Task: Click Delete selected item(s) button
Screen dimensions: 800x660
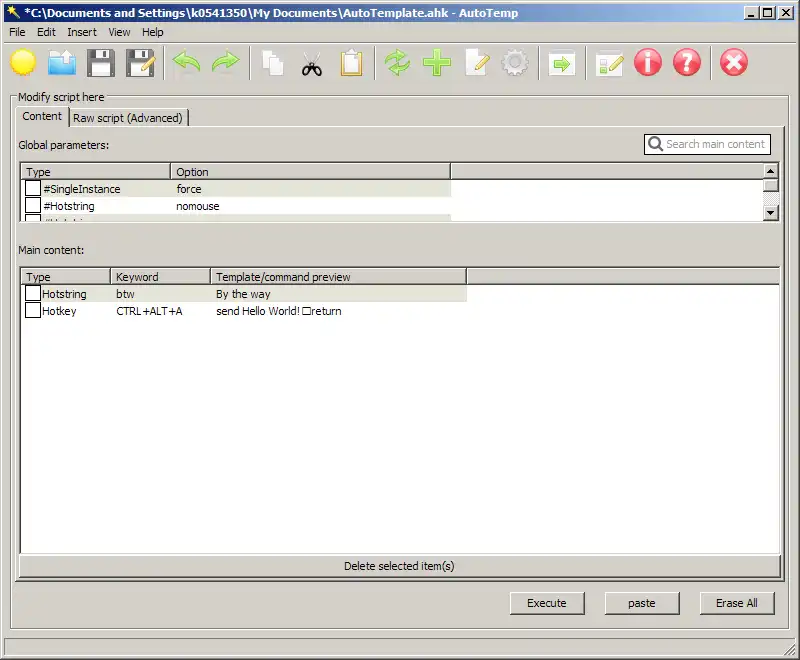Action: [x=399, y=566]
